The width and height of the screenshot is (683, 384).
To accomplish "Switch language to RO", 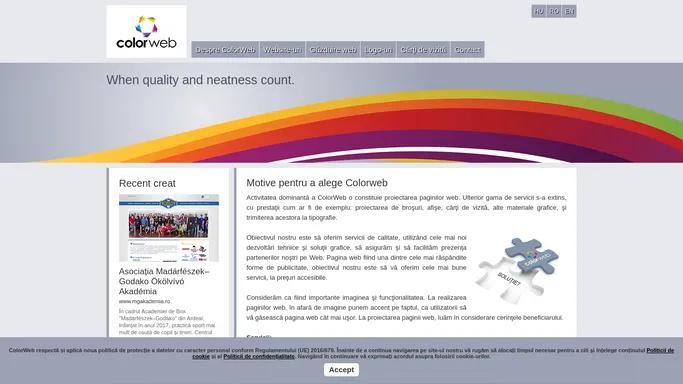I will pyautogui.click(x=554, y=11).
